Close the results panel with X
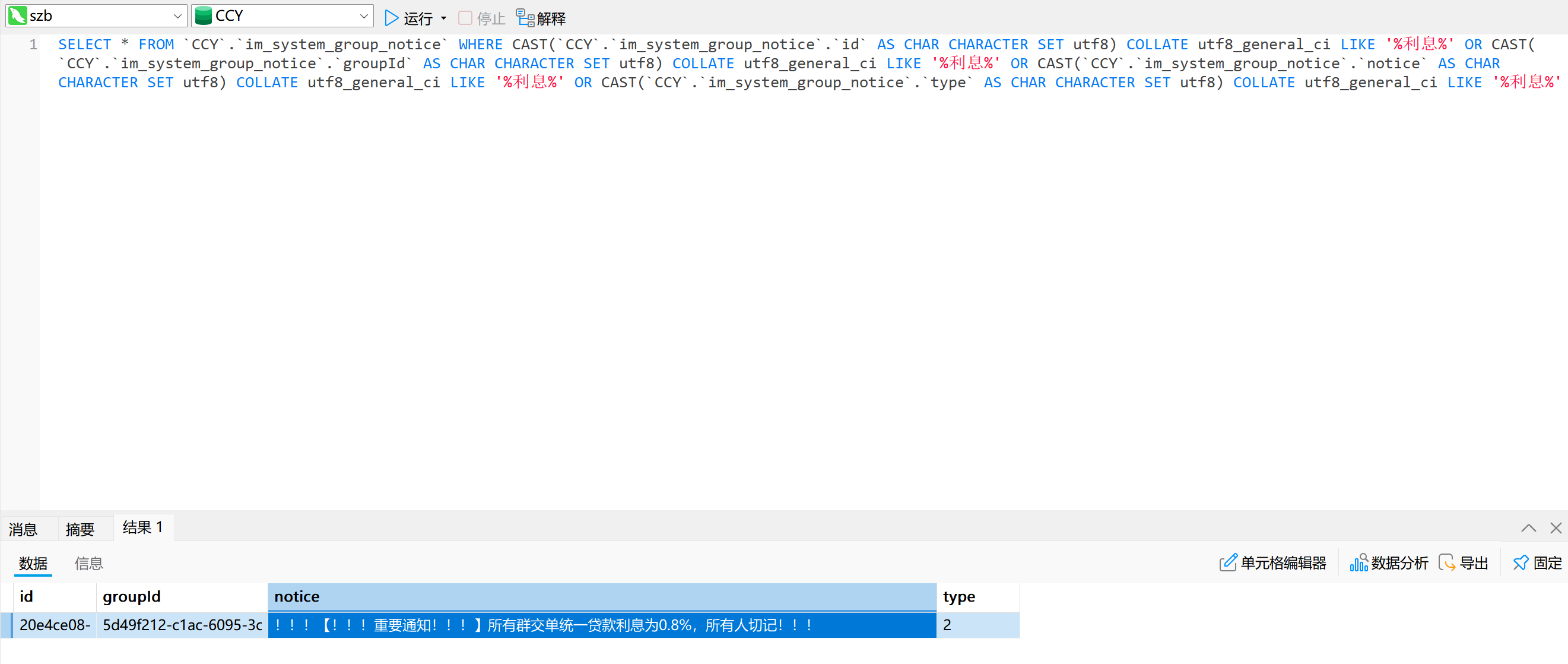The image size is (1568, 664). pos(1555,527)
